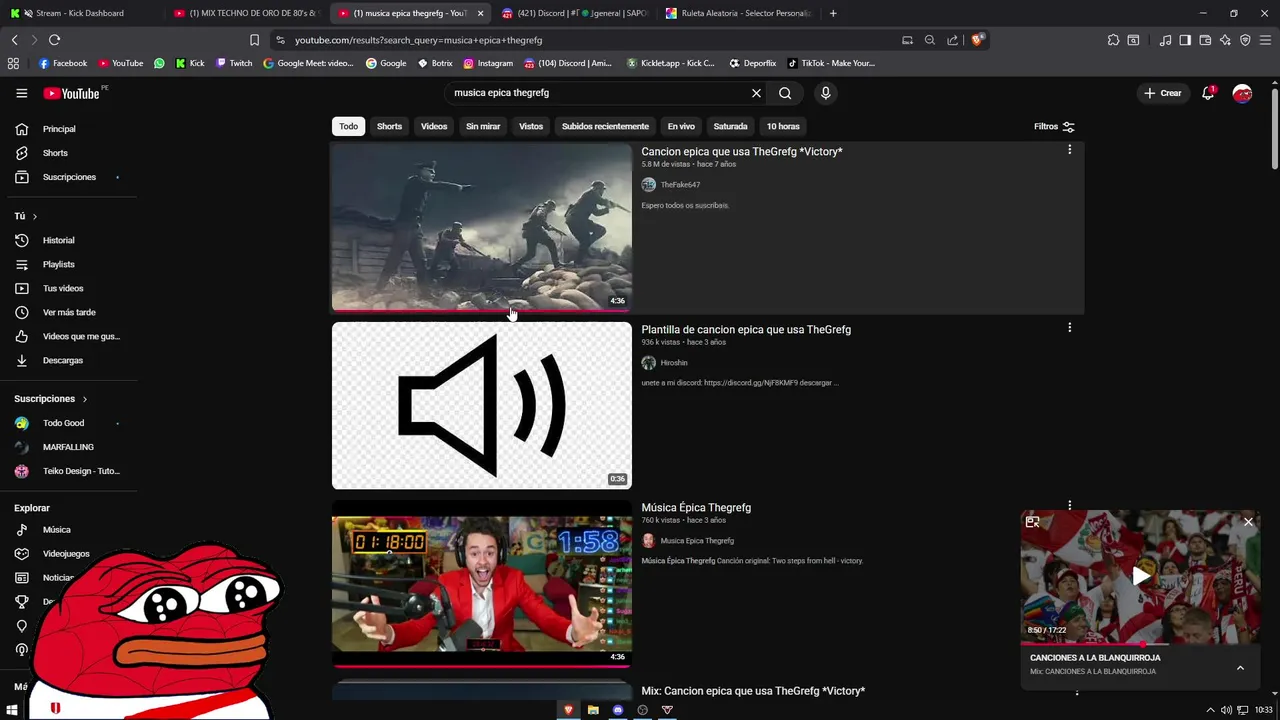The width and height of the screenshot is (1280, 720).
Task: More options for Victory video
Action: tap(1069, 150)
